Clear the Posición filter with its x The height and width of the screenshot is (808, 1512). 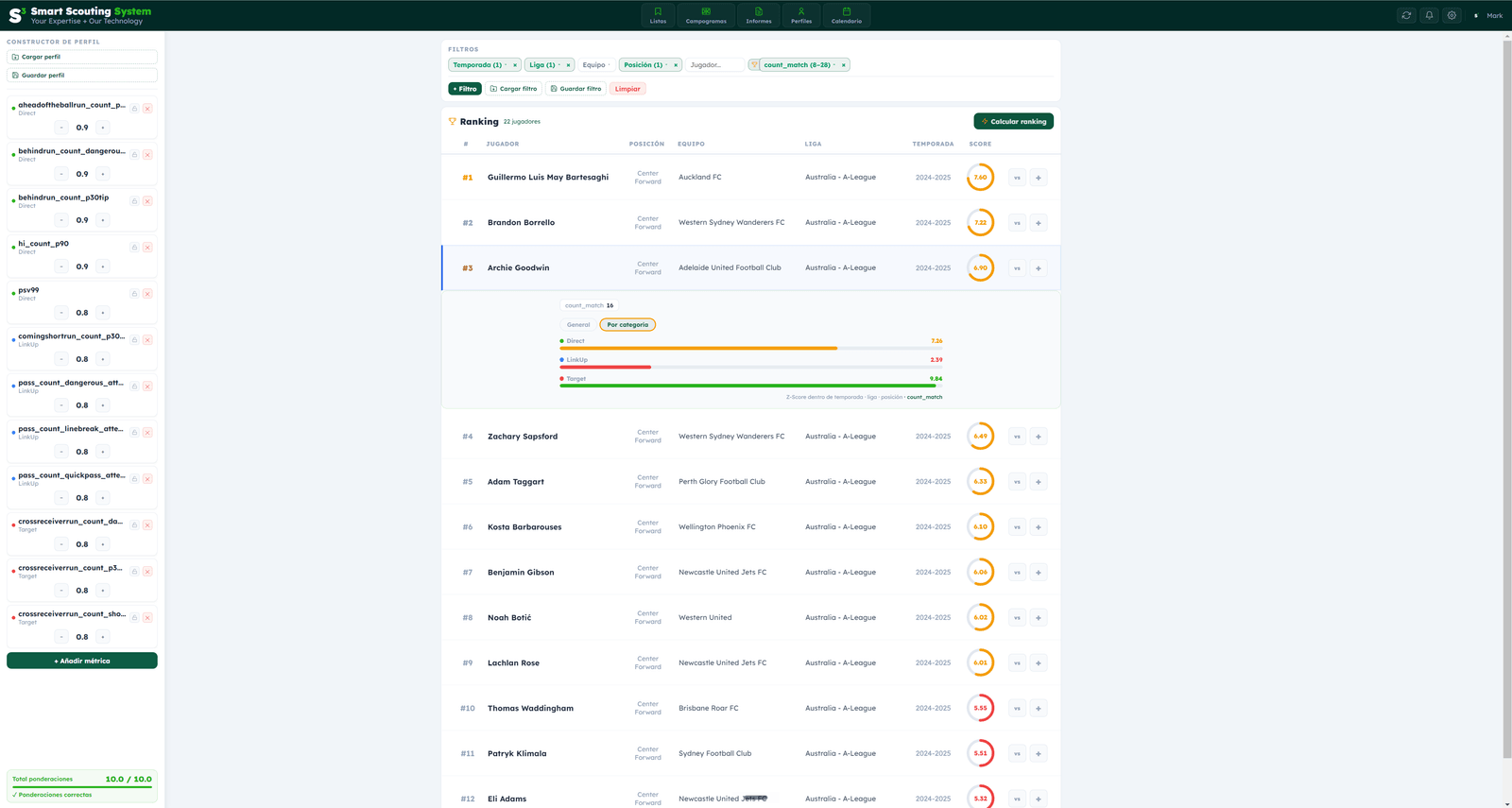point(676,65)
